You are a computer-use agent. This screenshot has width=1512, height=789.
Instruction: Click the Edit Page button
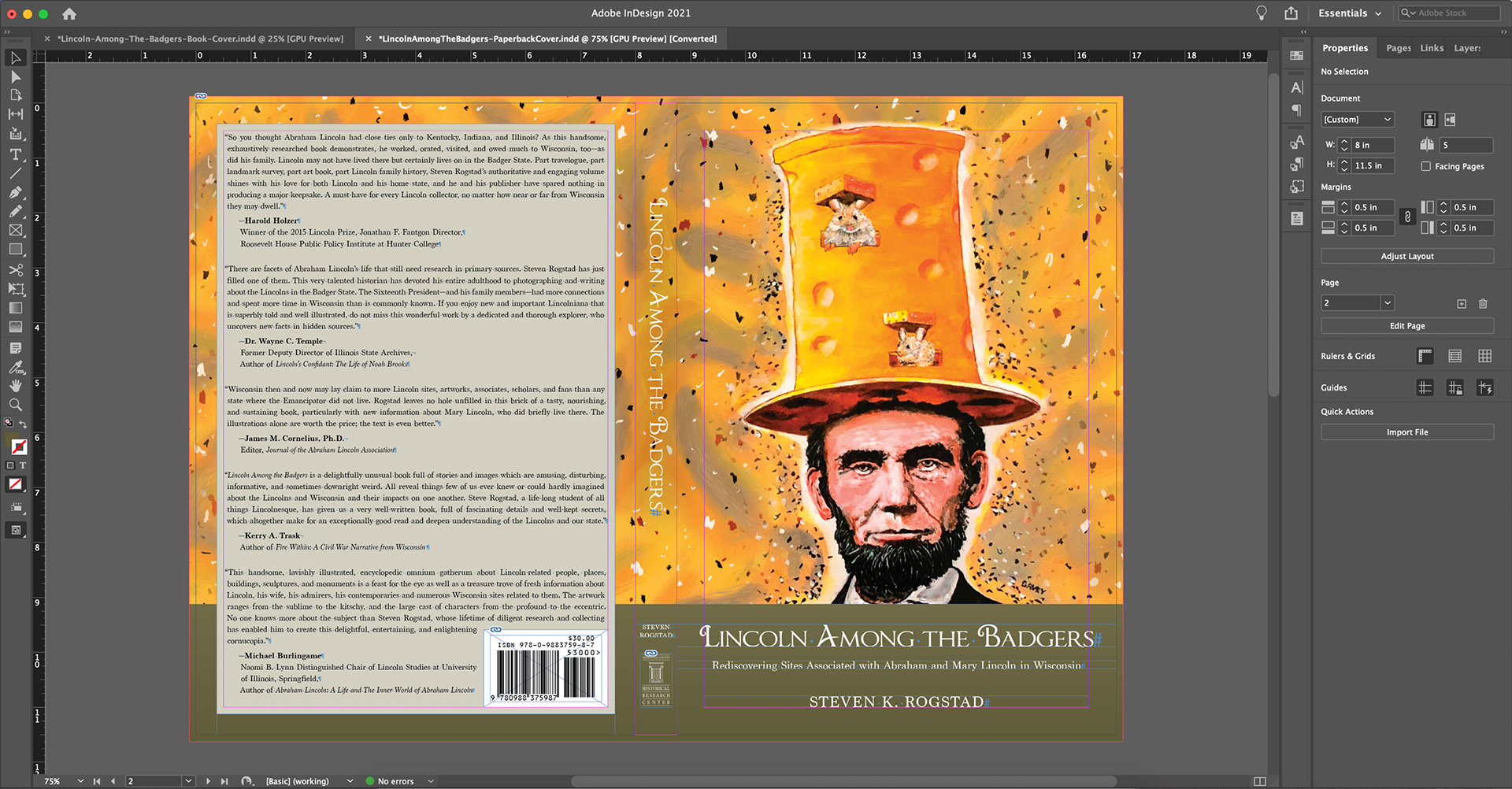click(1407, 325)
